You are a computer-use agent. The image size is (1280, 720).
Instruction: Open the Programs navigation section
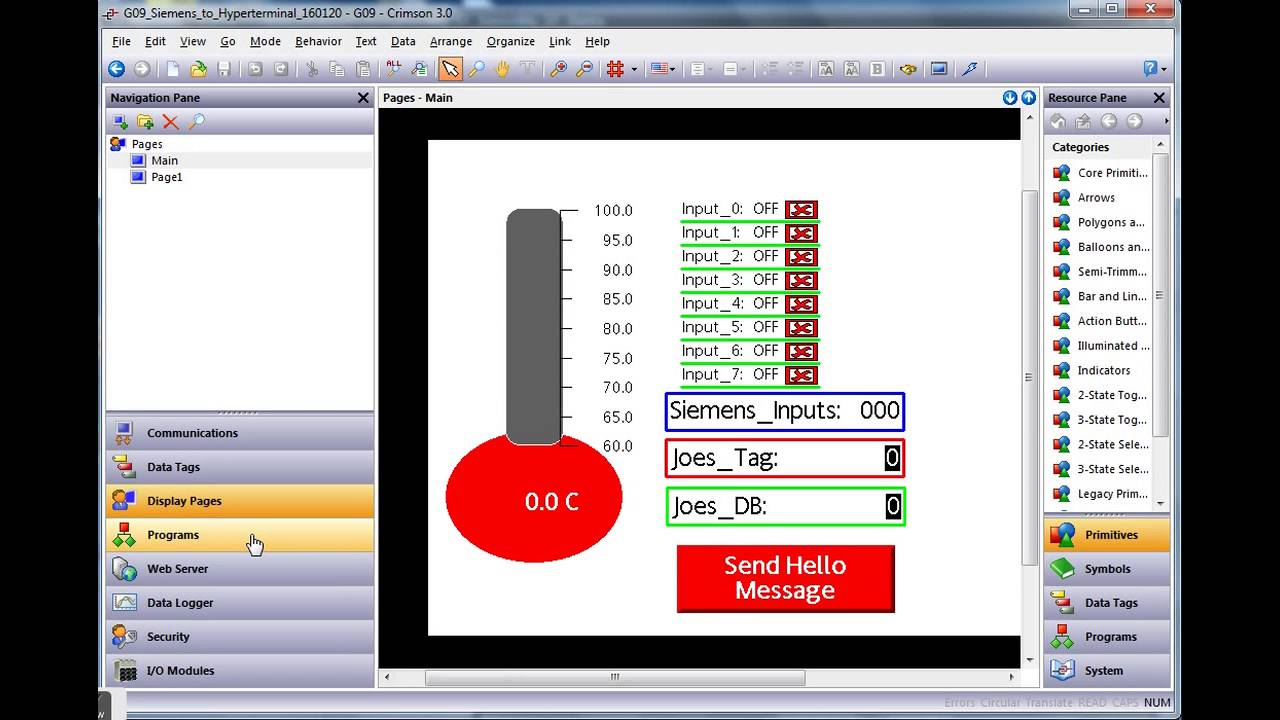[240, 535]
